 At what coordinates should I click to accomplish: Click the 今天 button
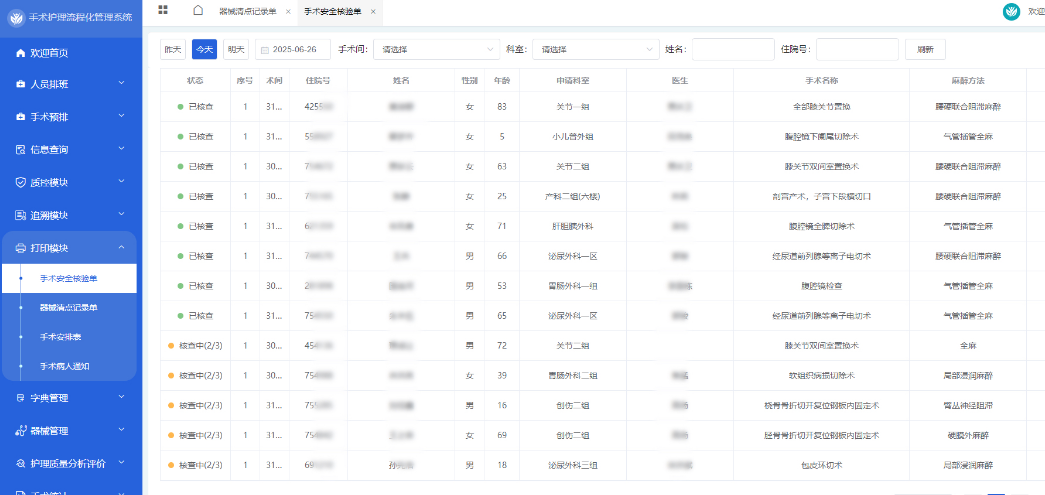[x=205, y=49]
